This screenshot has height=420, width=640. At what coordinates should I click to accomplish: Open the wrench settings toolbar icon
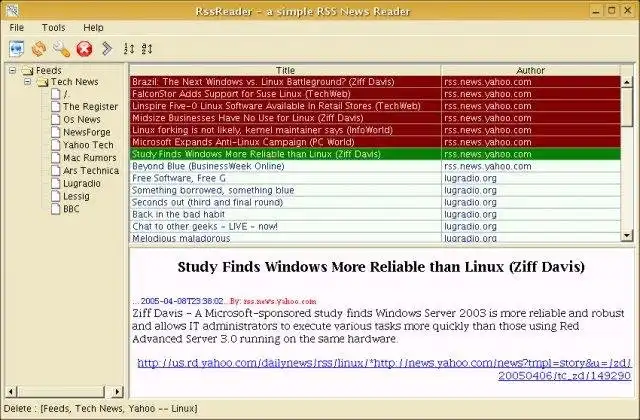tap(61, 49)
